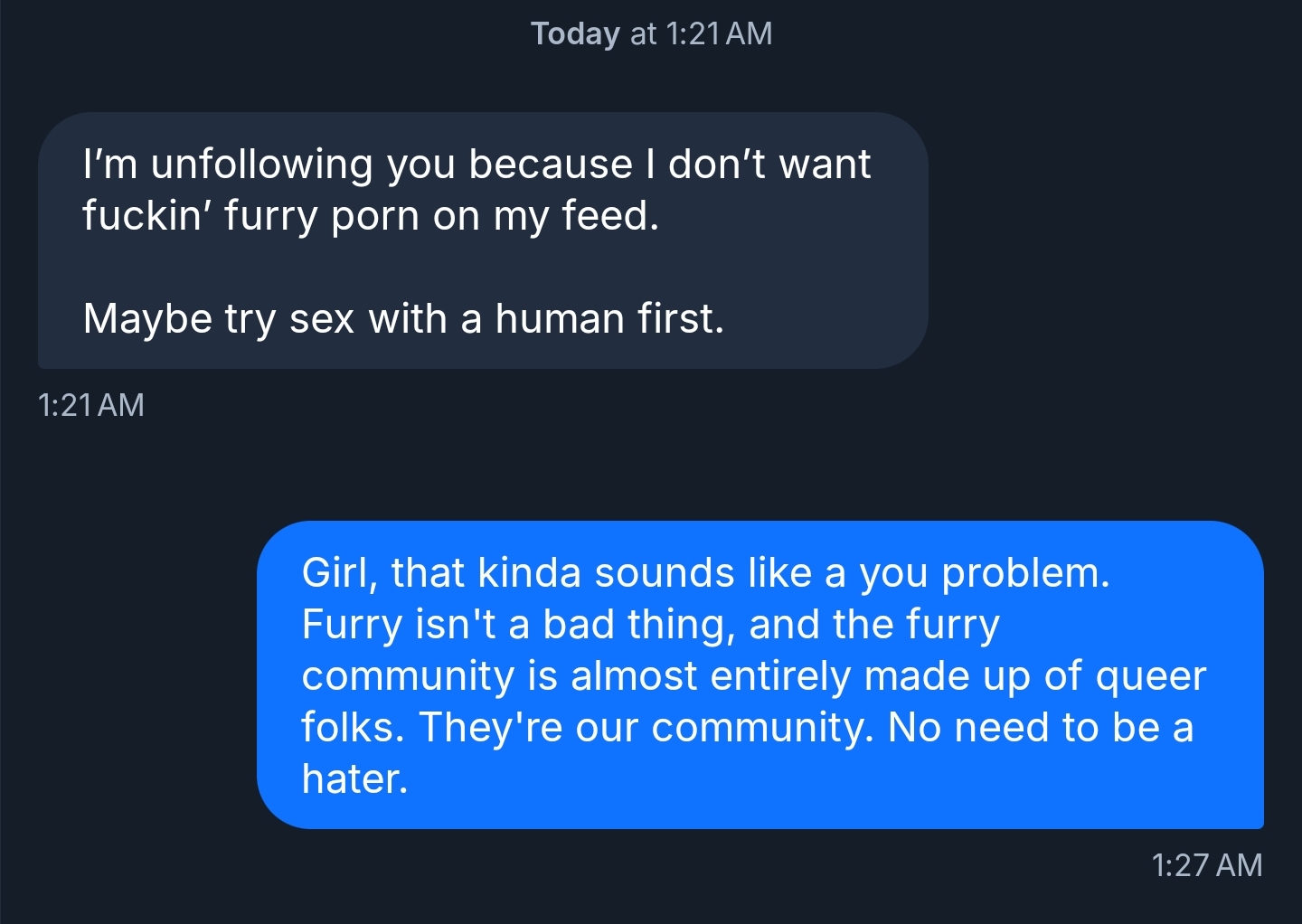Click the "Today at 1:21 AM" date header
Viewport: 1302px width, 924px height.
click(651, 34)
